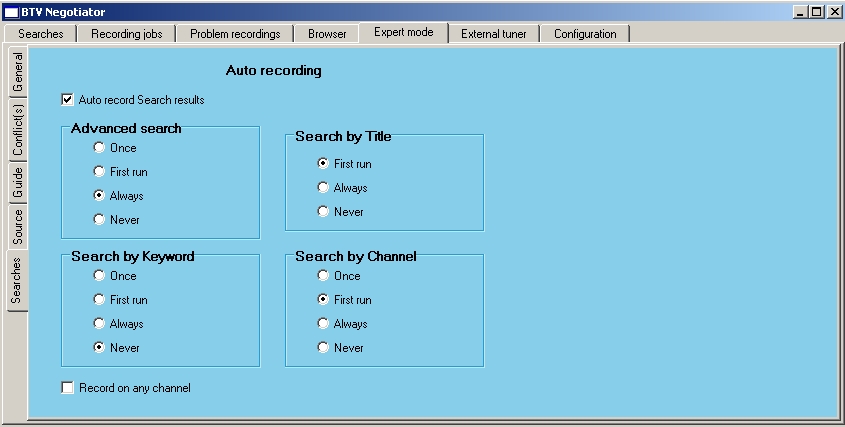Open Problem recordings tab
The width and height of the screenshot is (845, 427).
(235, 33)
